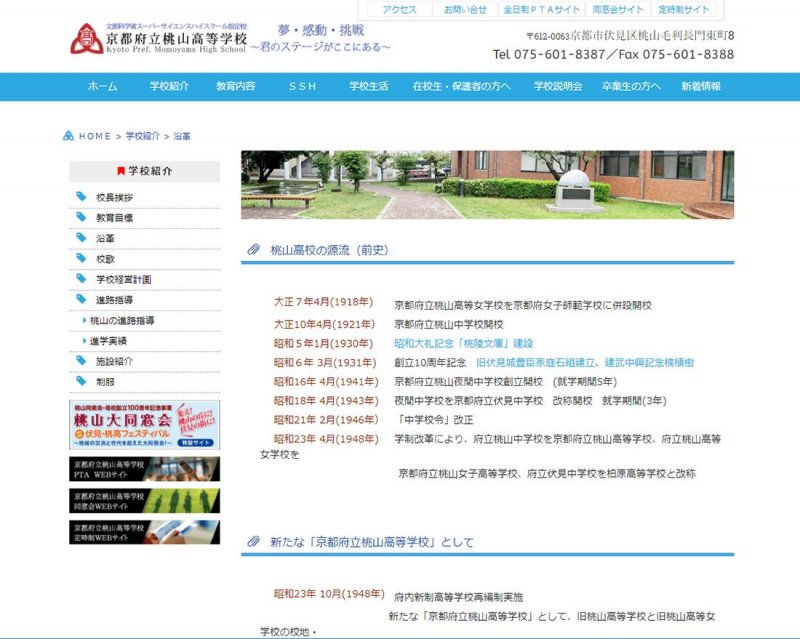Click the tag icon beside 校歌
Screen dimensions: 800x639
[x=81, y=258]
